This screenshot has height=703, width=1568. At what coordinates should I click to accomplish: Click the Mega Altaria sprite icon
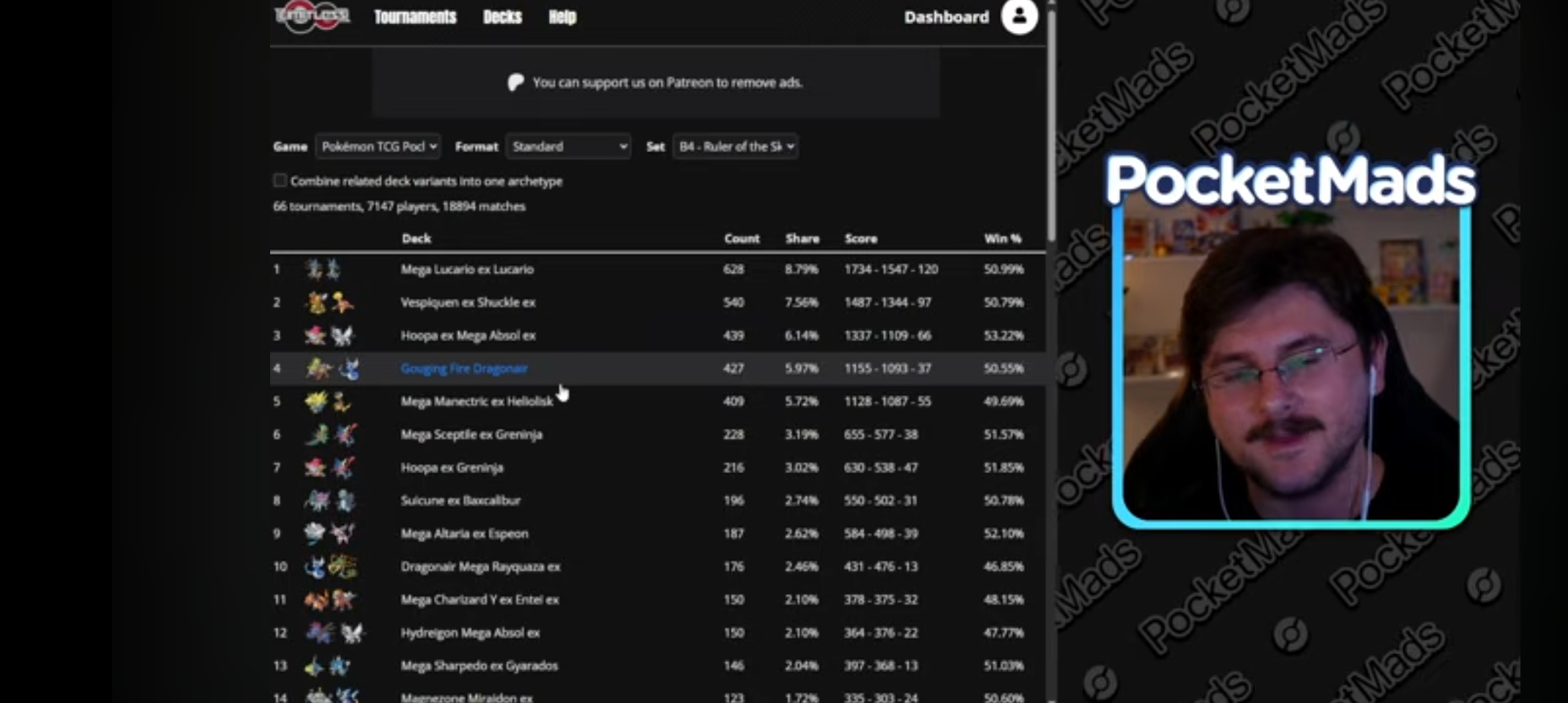tap(315, 534)
